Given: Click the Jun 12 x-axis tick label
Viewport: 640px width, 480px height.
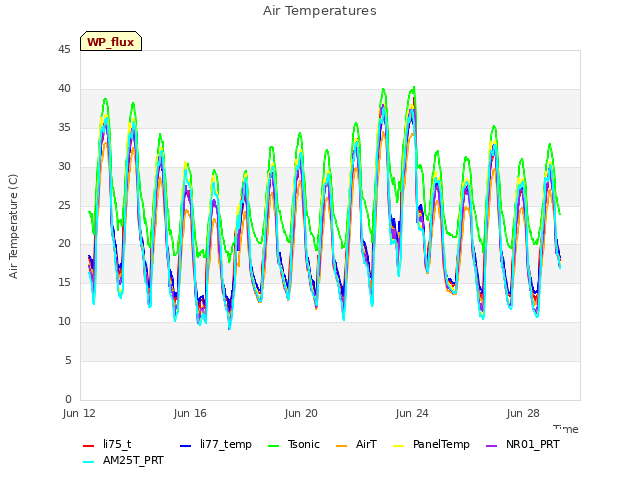Looking at the screenshot, I should coord(79,413).
